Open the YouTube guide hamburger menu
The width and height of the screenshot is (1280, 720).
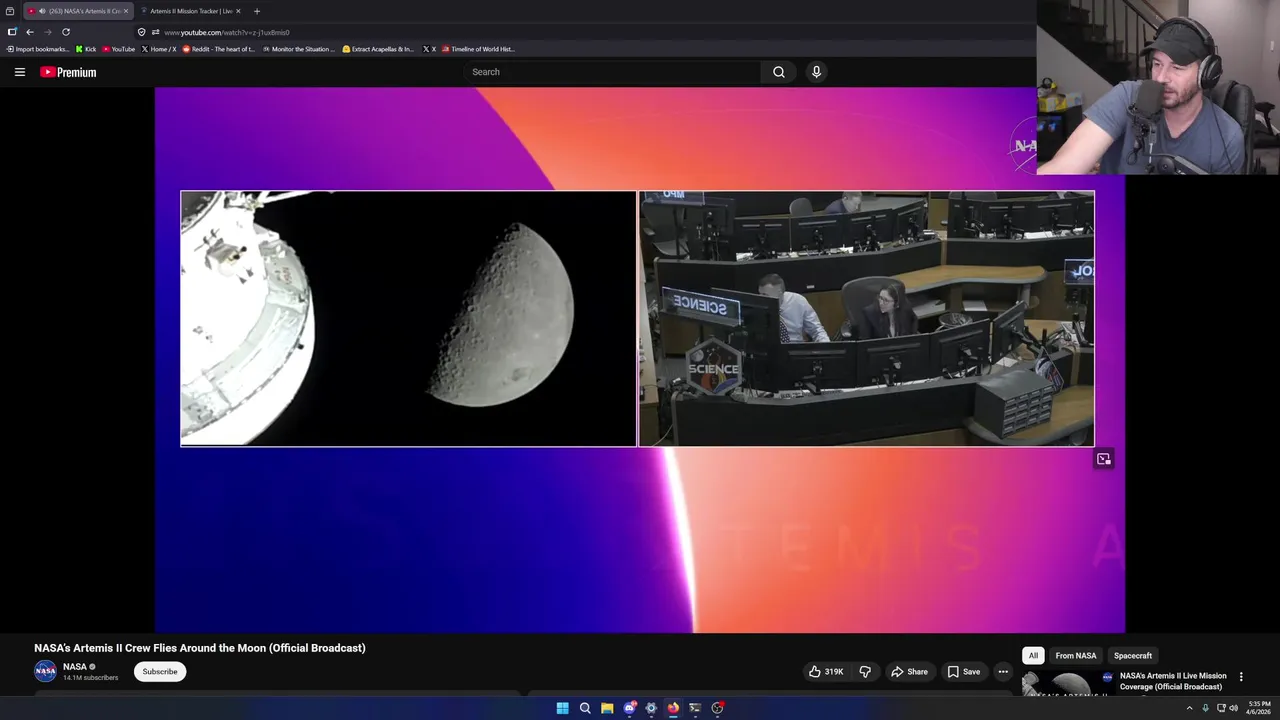[x=19, y=72]
